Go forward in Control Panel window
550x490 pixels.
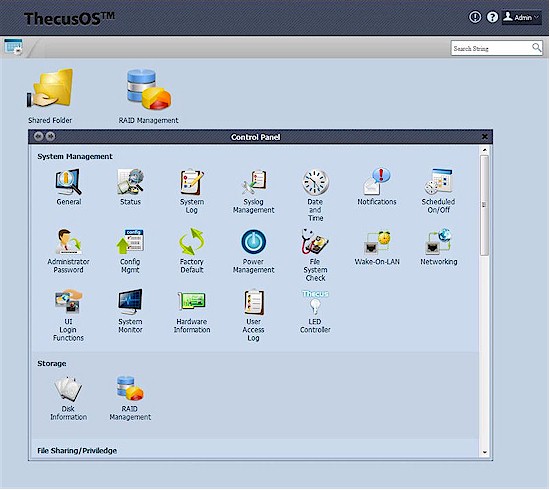tap(51, 136)
